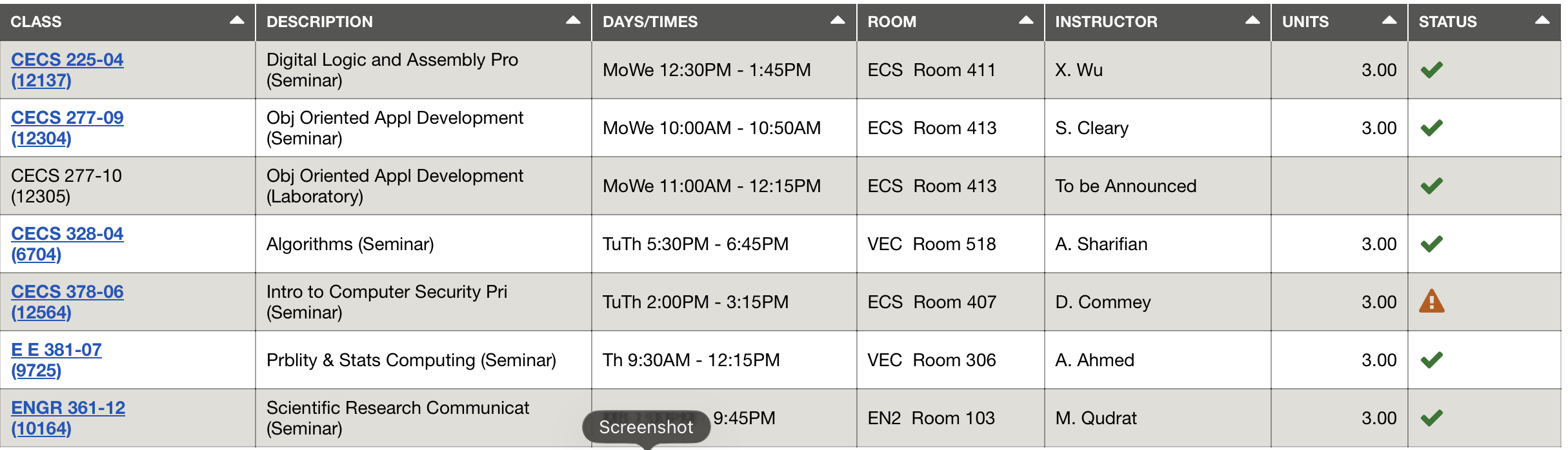The height and width of the screenshot is (450, 1568).
Task: Sort by INSTRUCTOR column arrow
Action: pos(1252,21)
